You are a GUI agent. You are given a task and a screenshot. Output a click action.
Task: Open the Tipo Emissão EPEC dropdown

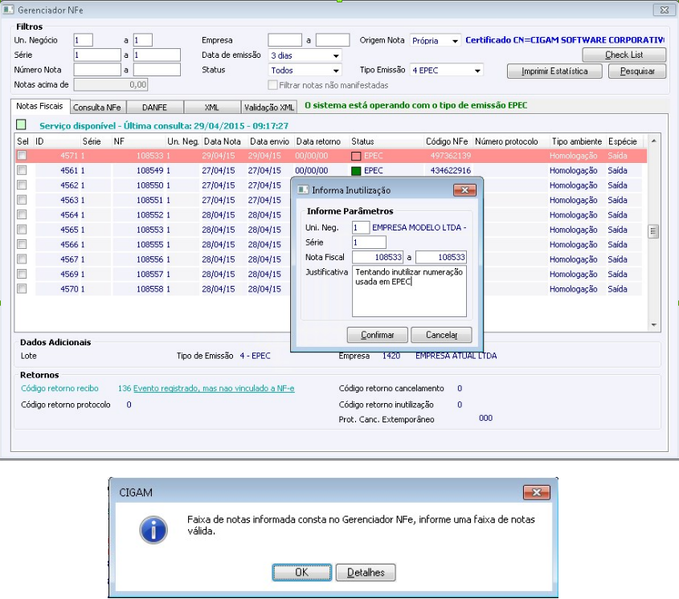[477, 70]
